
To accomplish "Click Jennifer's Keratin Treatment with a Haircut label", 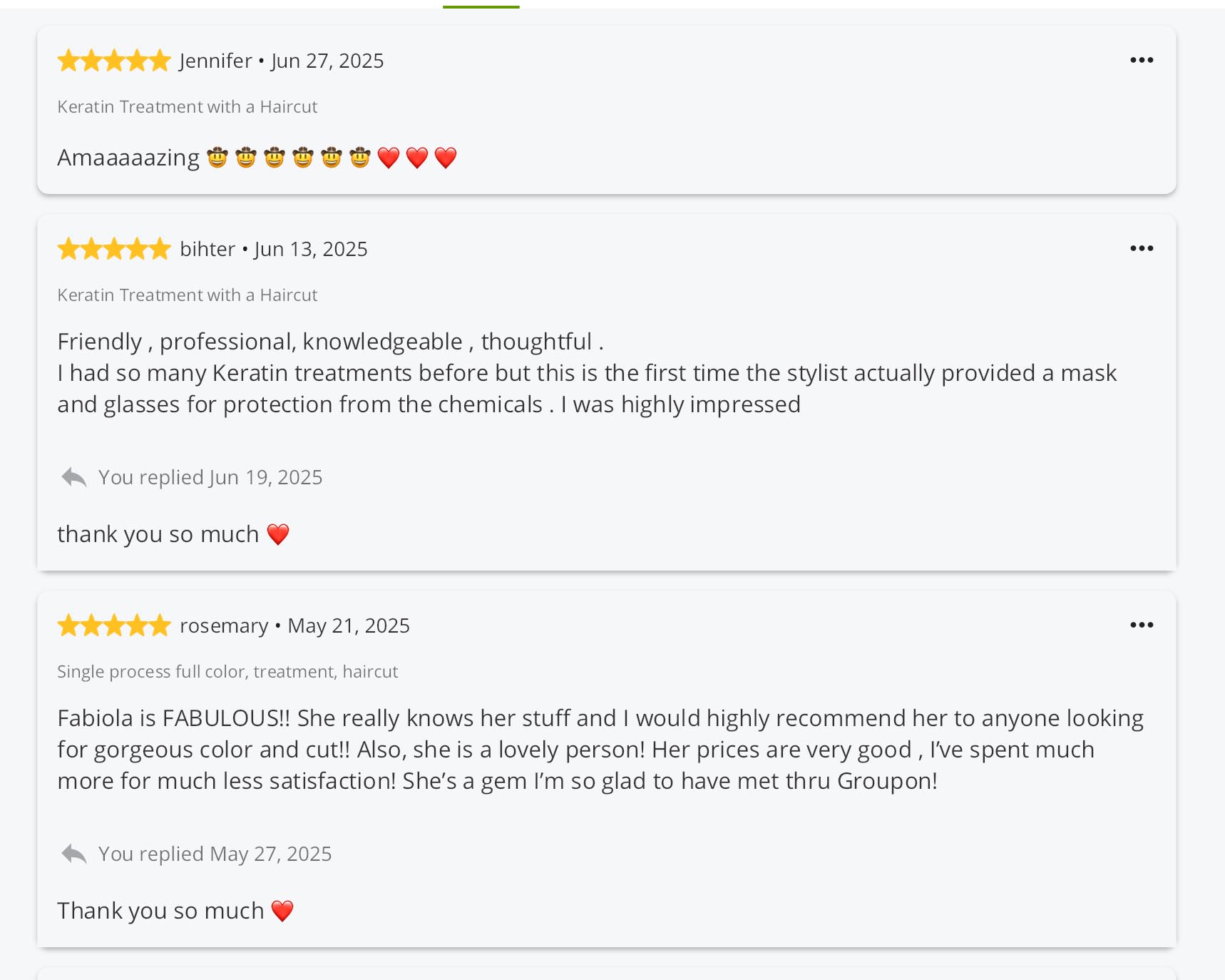I will [188, 107].
